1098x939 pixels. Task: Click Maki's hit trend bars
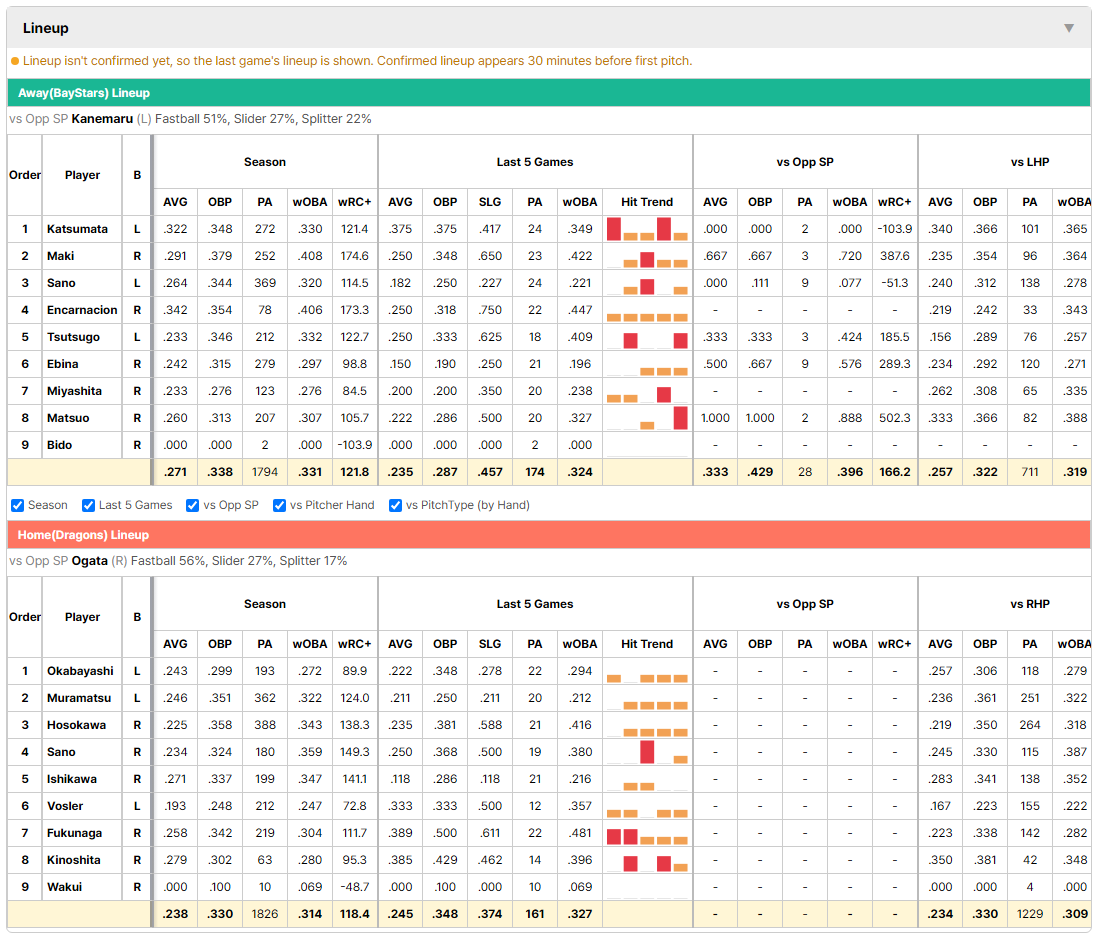(x=647, y=256)
